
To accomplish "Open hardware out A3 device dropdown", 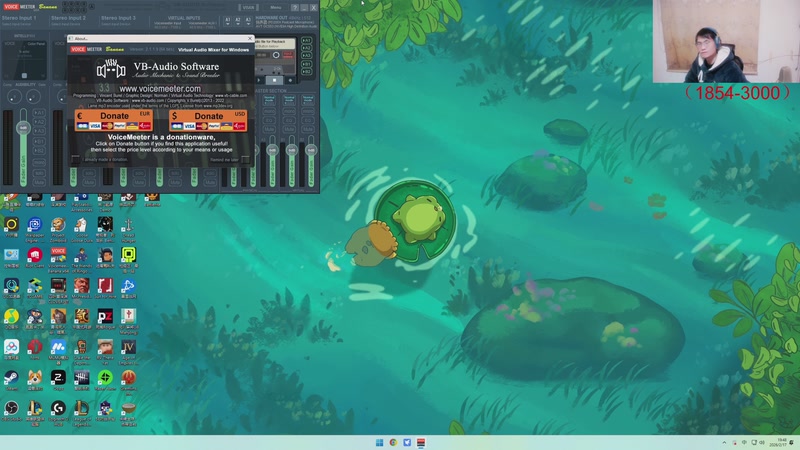I will pos(248,21).
